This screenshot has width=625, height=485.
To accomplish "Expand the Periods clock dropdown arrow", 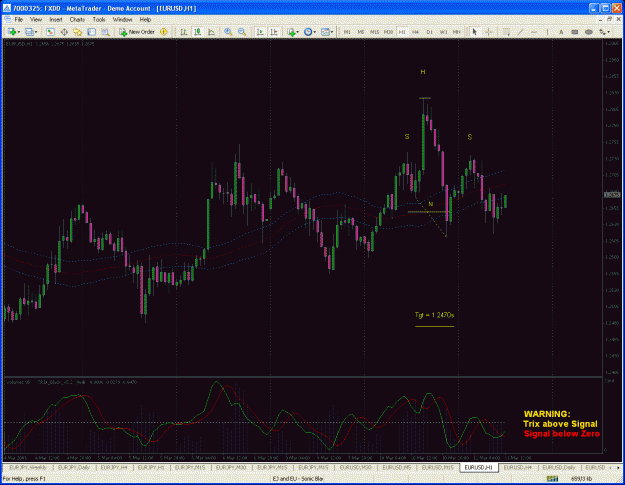I will pyautogui.click(x=314, y=32).
